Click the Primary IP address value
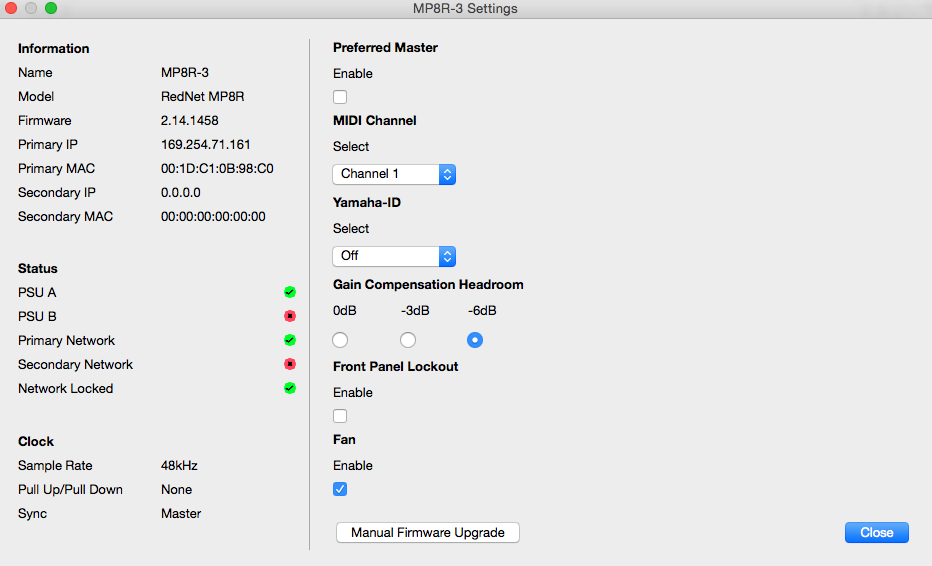Viewport: 932px width, 566px height. pos(206,145)
